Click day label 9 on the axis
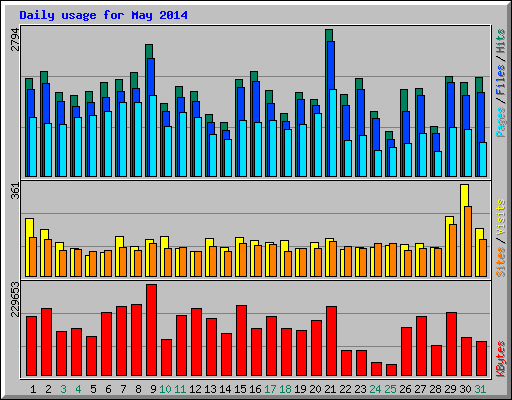The image size is (512, 400). pyautogui.click(x=153, y=389)
